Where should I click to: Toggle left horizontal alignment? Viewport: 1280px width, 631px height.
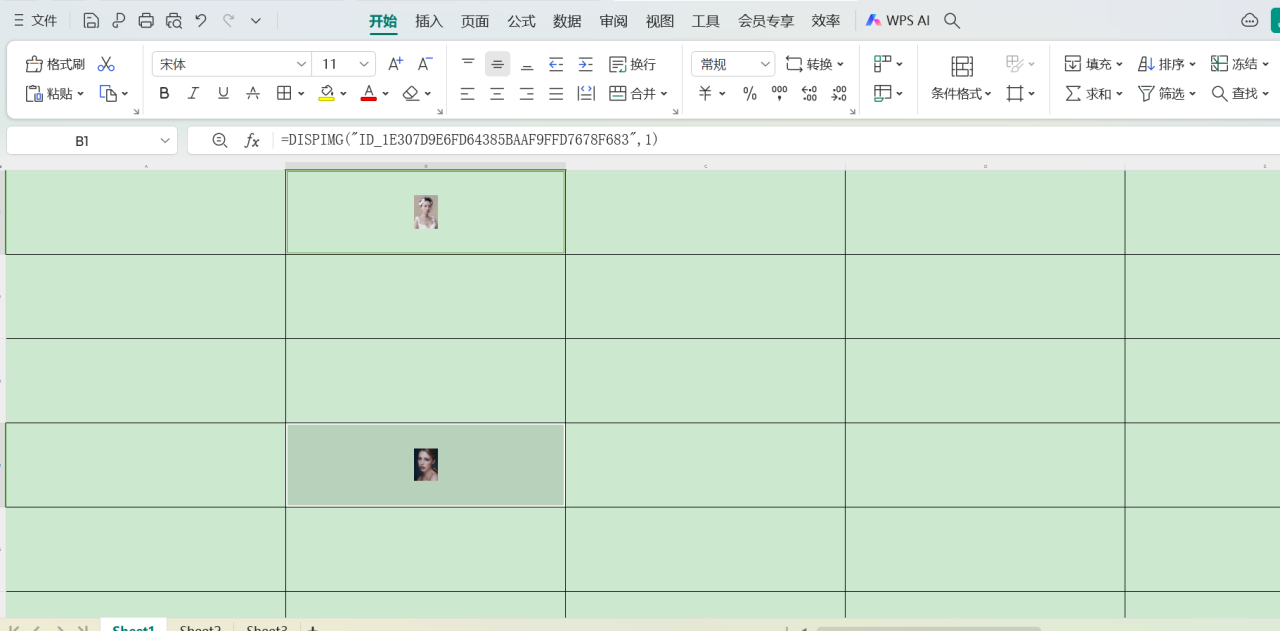click(x=468, y=93)
